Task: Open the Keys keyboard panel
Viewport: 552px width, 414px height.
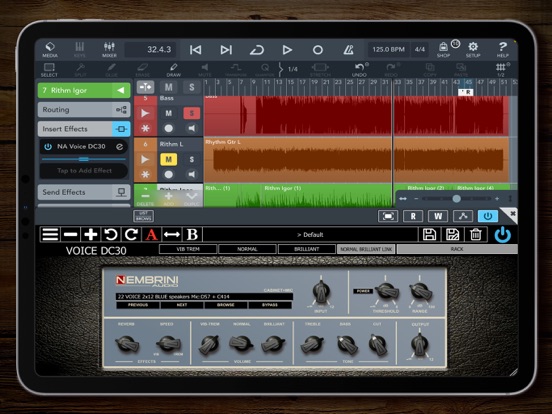Action: click(80, 50)
